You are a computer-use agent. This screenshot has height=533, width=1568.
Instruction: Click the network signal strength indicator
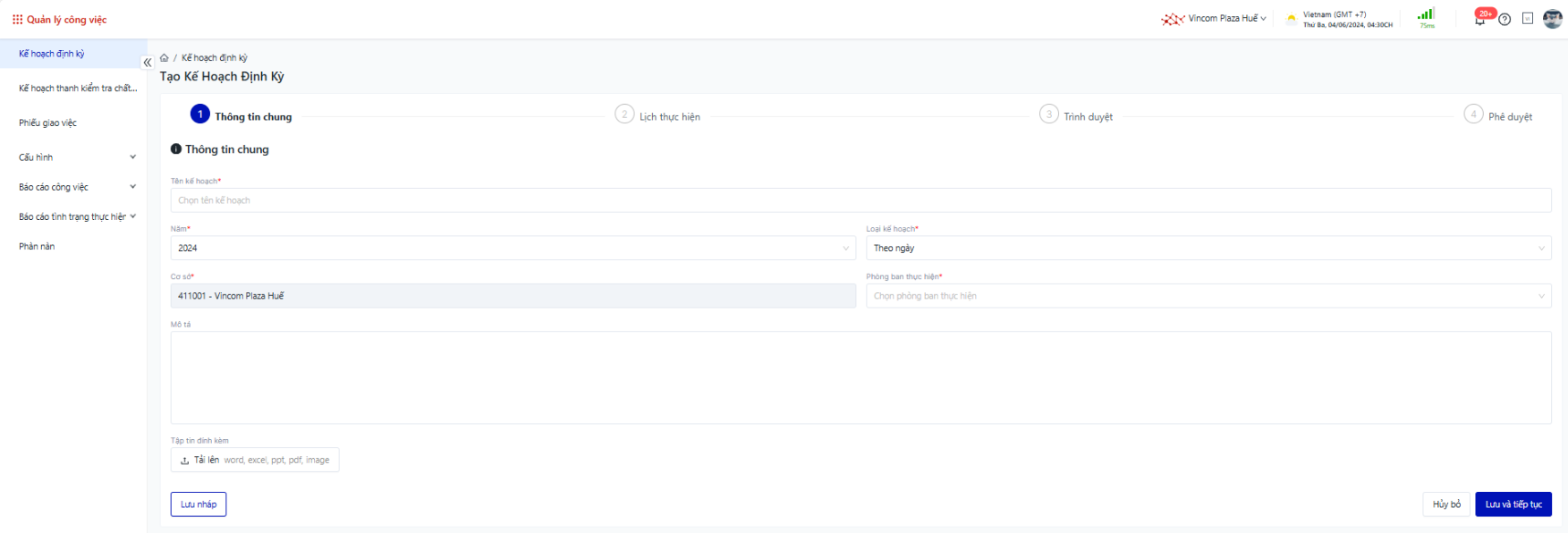pos(1426,15)
